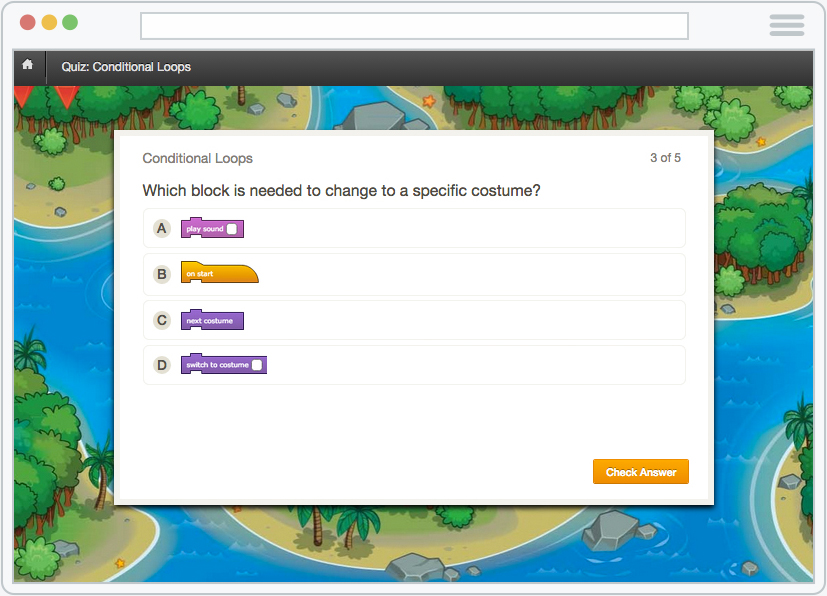Click the next costume block
Image resolution: width=827 pixels, height=596 pixels.
[211, 321]
